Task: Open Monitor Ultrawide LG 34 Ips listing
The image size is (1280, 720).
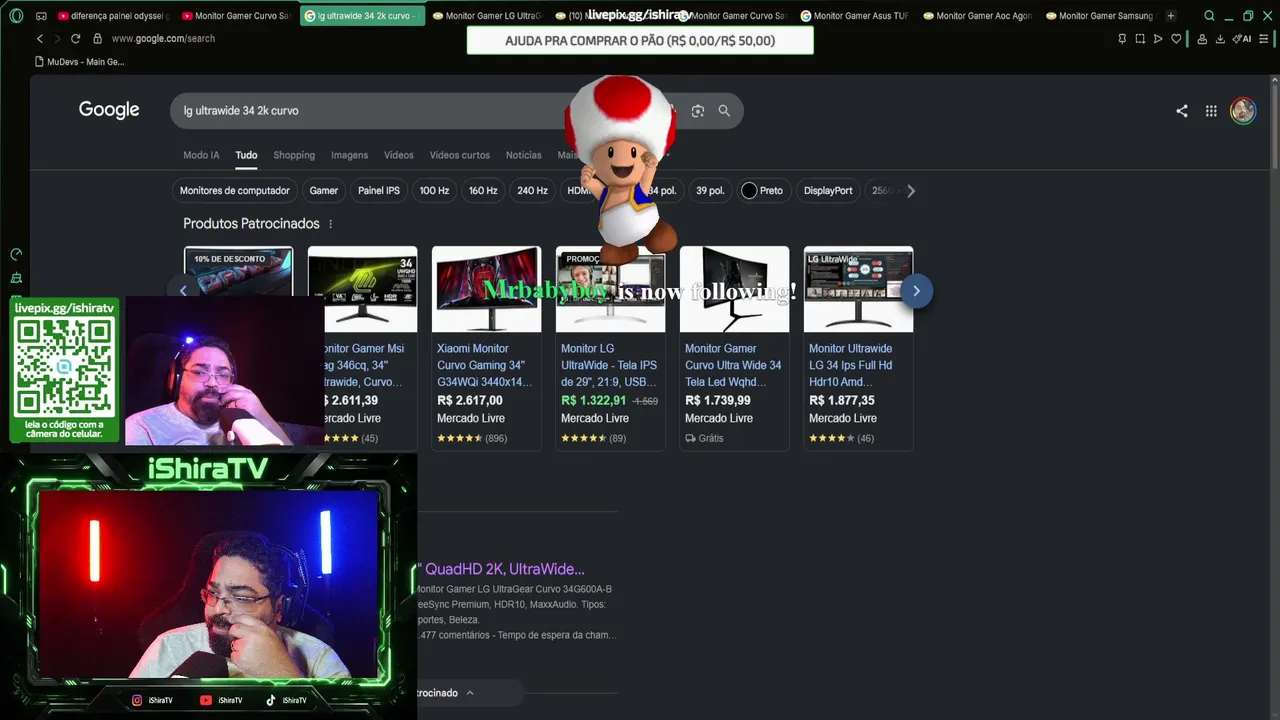Action: tap(851, 365)
